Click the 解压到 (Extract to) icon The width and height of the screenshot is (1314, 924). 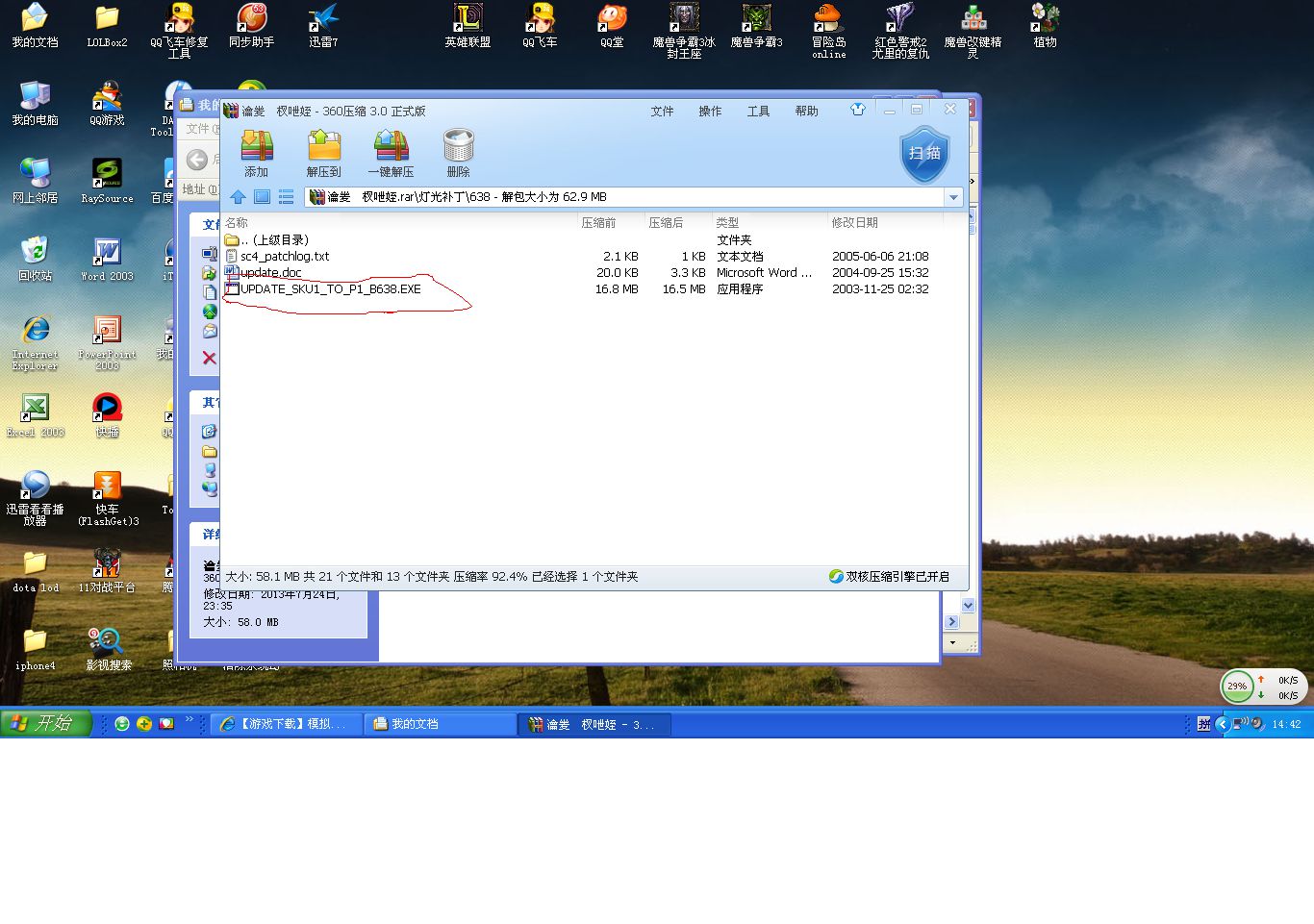coord(323,152)
